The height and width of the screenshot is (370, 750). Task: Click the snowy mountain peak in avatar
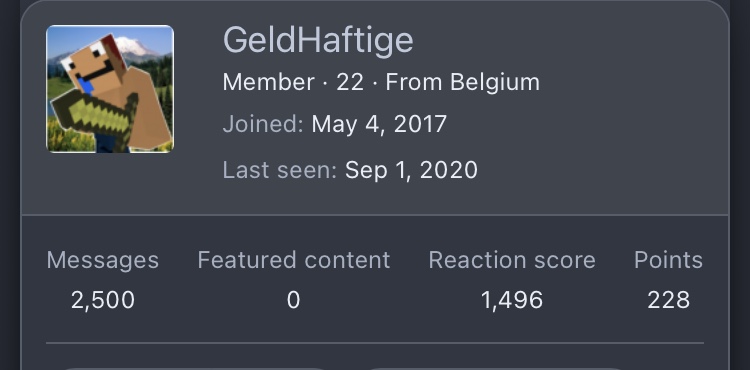pos(135,47)
